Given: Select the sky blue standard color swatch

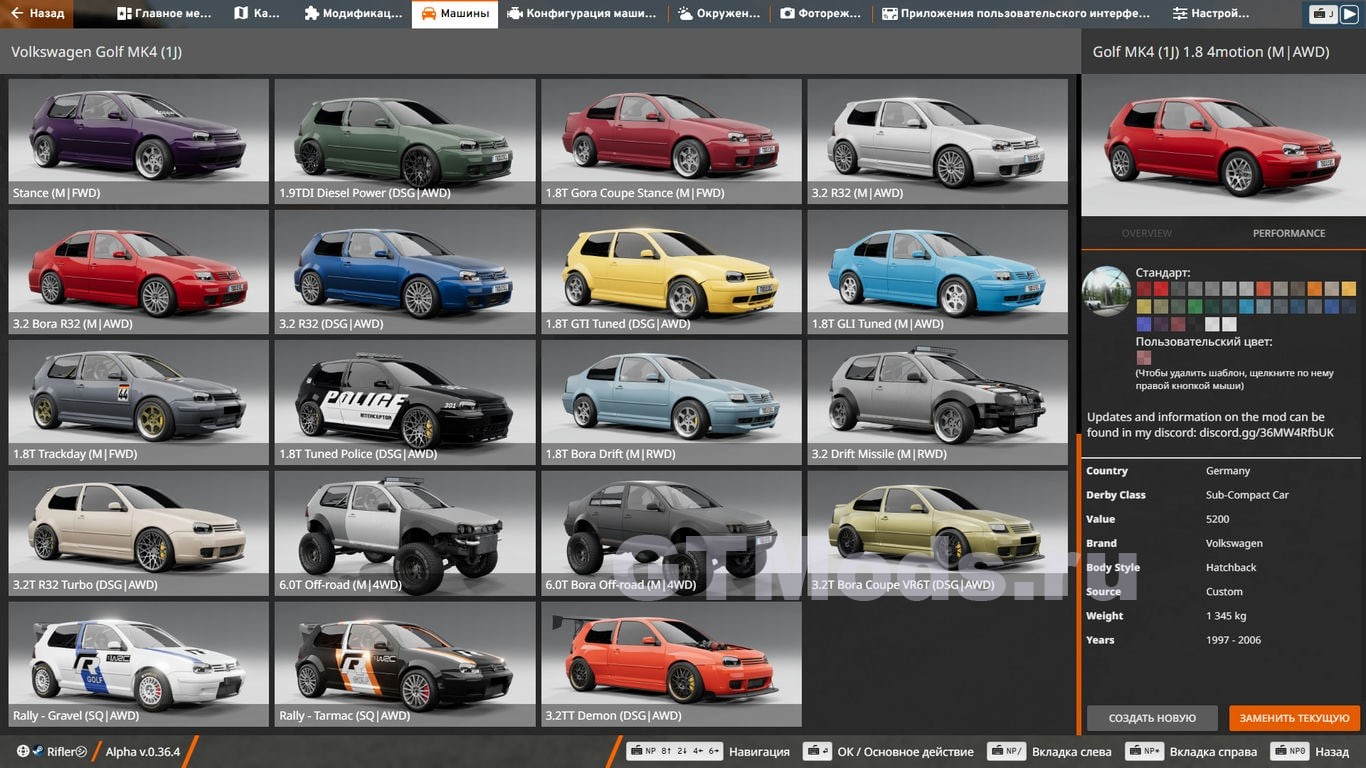Looking at the screenshot, I should coord(1246,307).
